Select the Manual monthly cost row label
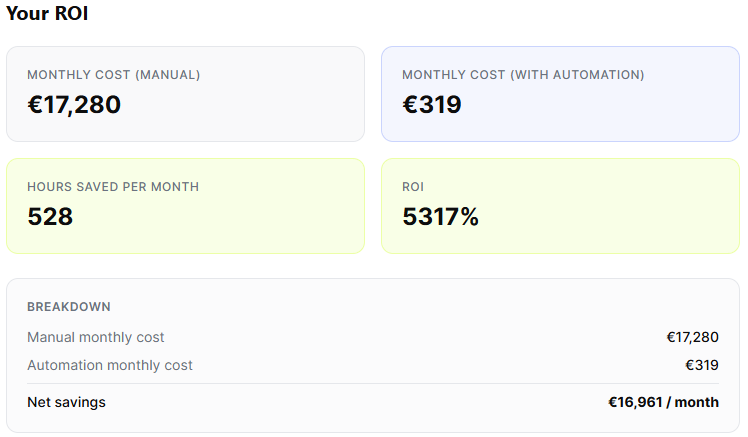Viewport: 748px width, 437px height. (x=96, y=337)
